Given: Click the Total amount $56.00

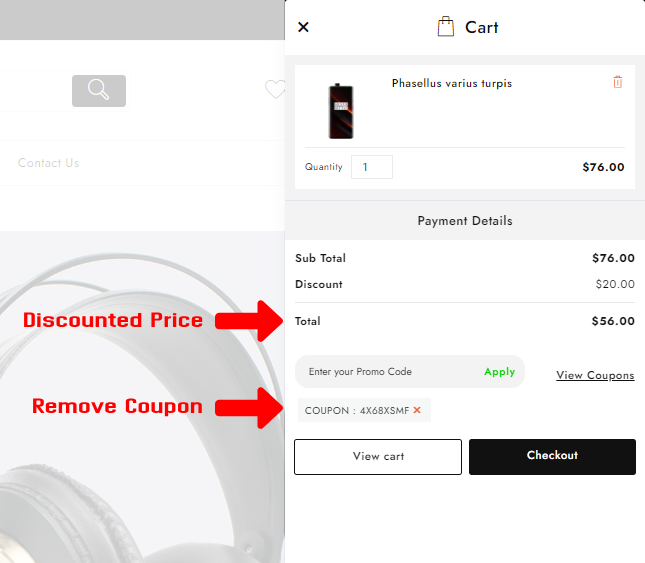Looking at the screenshot, I should click(x=613, y=322).
